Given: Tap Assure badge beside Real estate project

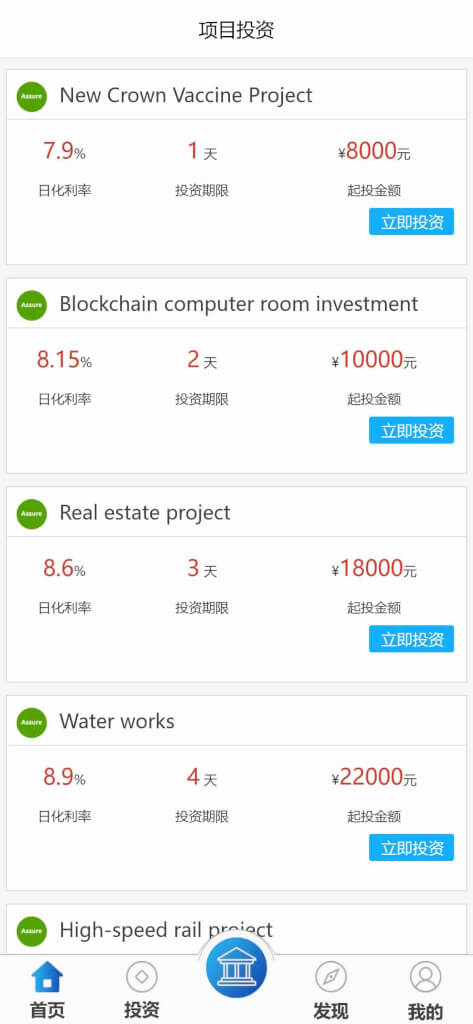Looking at the screenshot, I should coord(32,513).
